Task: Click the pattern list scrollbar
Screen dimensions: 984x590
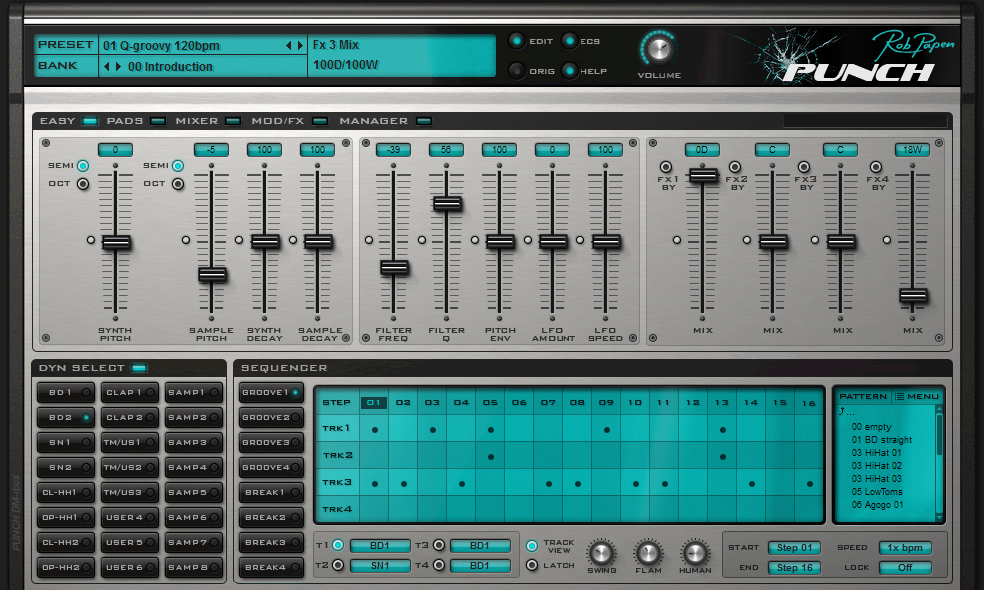Action: (939, 463)
